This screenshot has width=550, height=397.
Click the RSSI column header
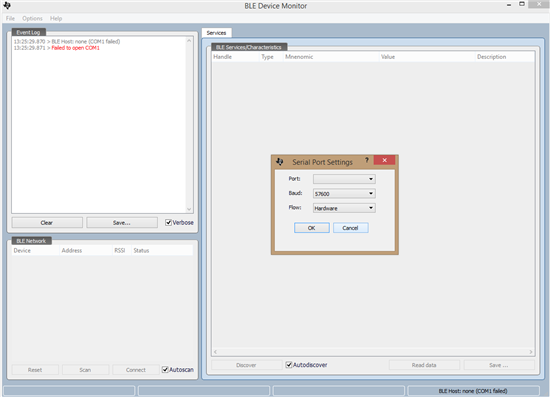tap(122, 250)
